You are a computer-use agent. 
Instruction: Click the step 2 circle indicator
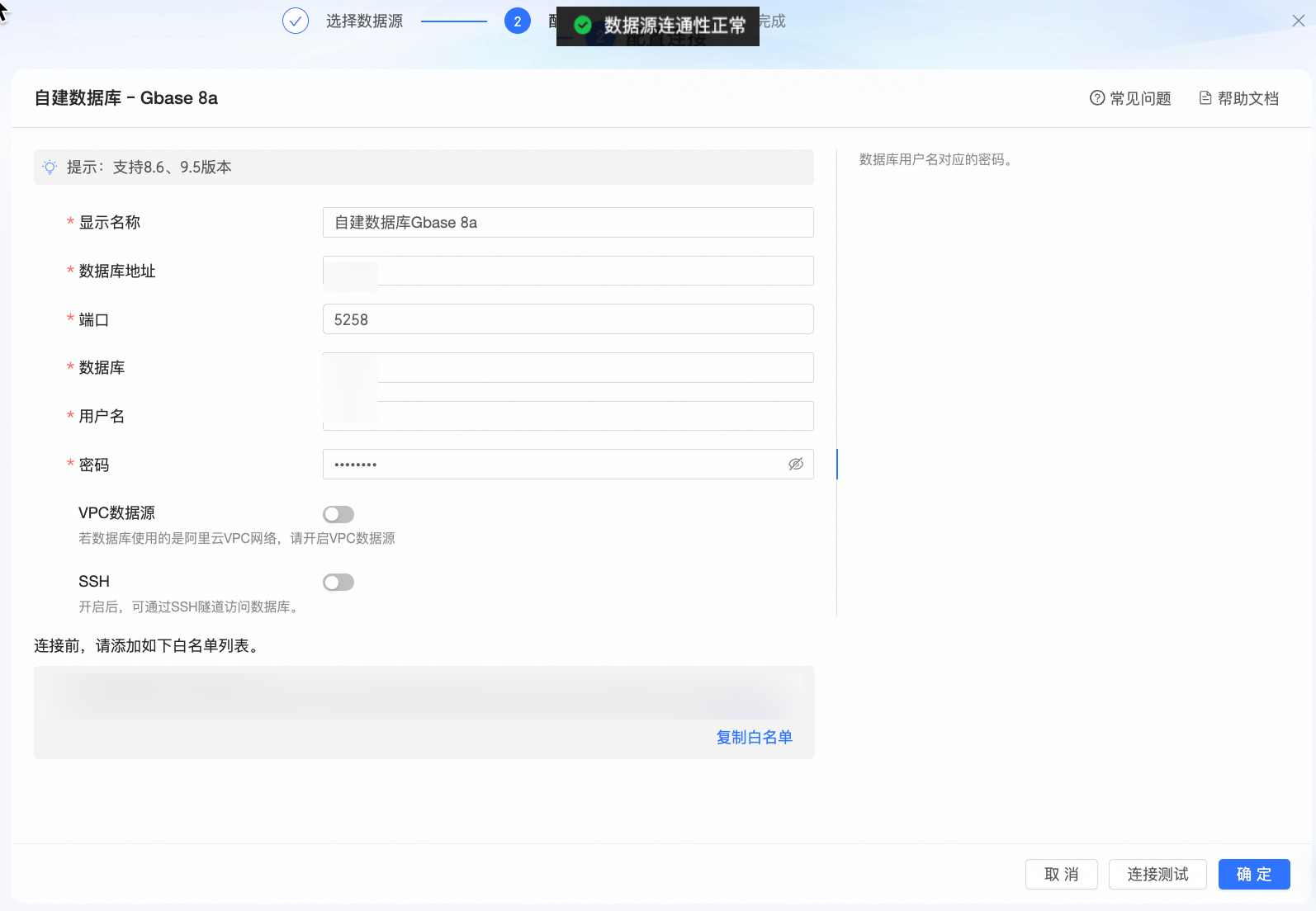click(x=518, y=21)
